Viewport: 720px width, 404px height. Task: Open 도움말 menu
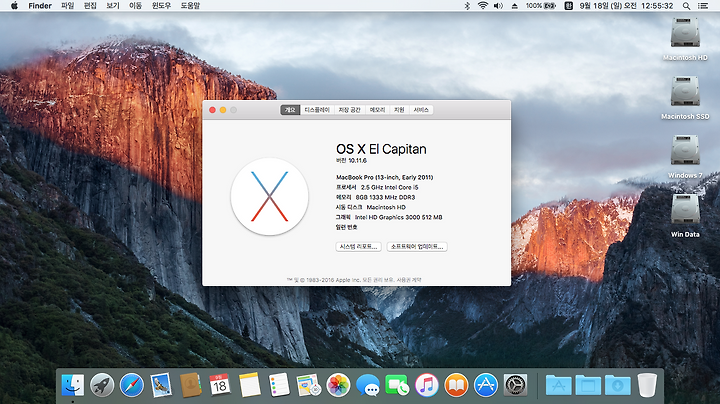pos(190,6)
